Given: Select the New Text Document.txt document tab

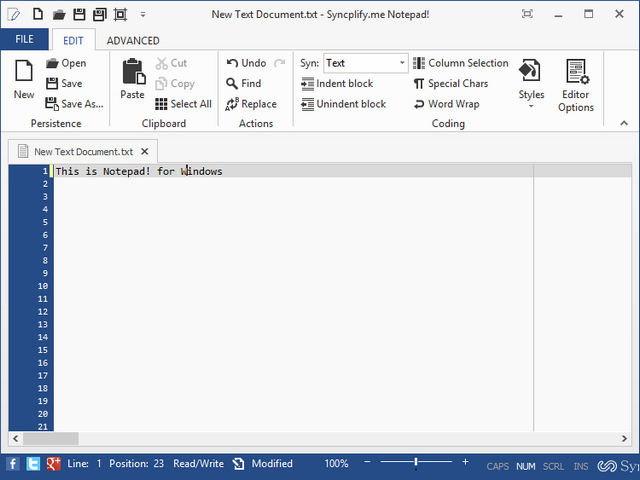Looking at the screenshot, I should pos(84,152).
